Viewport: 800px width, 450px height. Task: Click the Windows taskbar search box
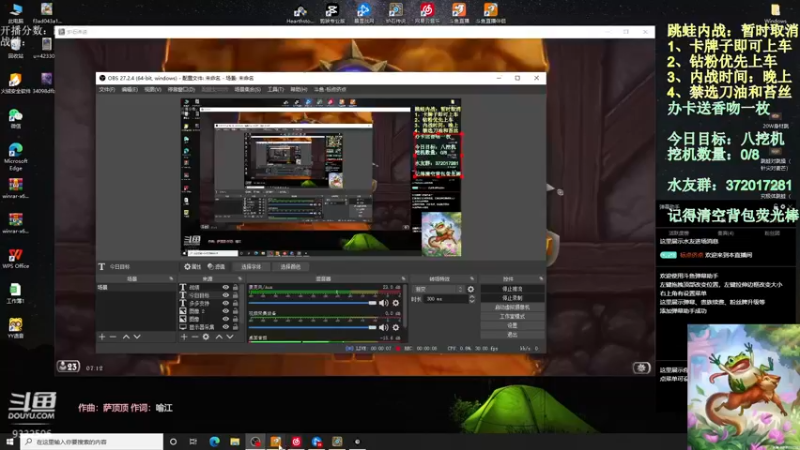click(92, 442)
